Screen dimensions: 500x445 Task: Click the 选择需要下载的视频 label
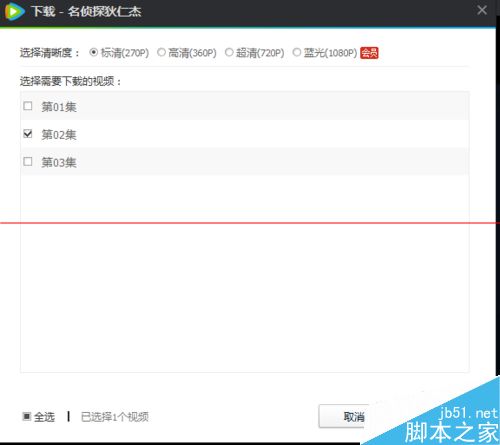click(x=70, y=81)
